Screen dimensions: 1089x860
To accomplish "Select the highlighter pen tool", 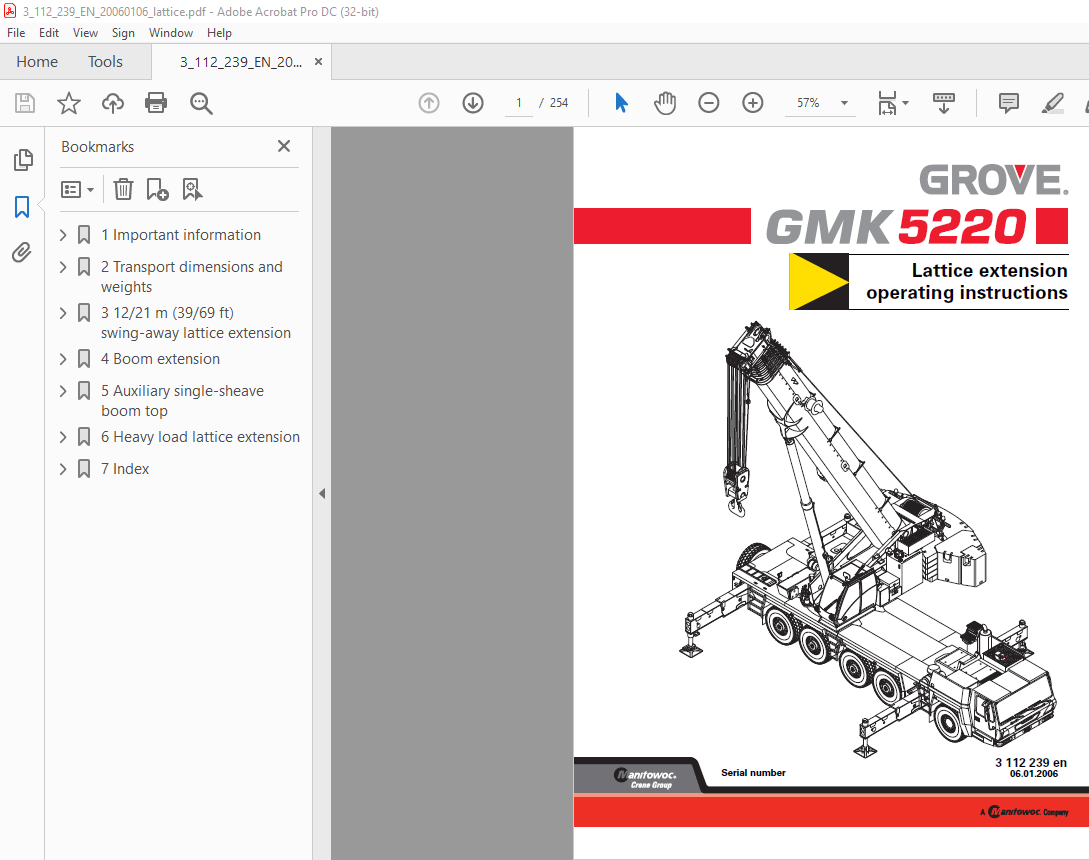I will pyautogui.click(x=1053, y=103).
